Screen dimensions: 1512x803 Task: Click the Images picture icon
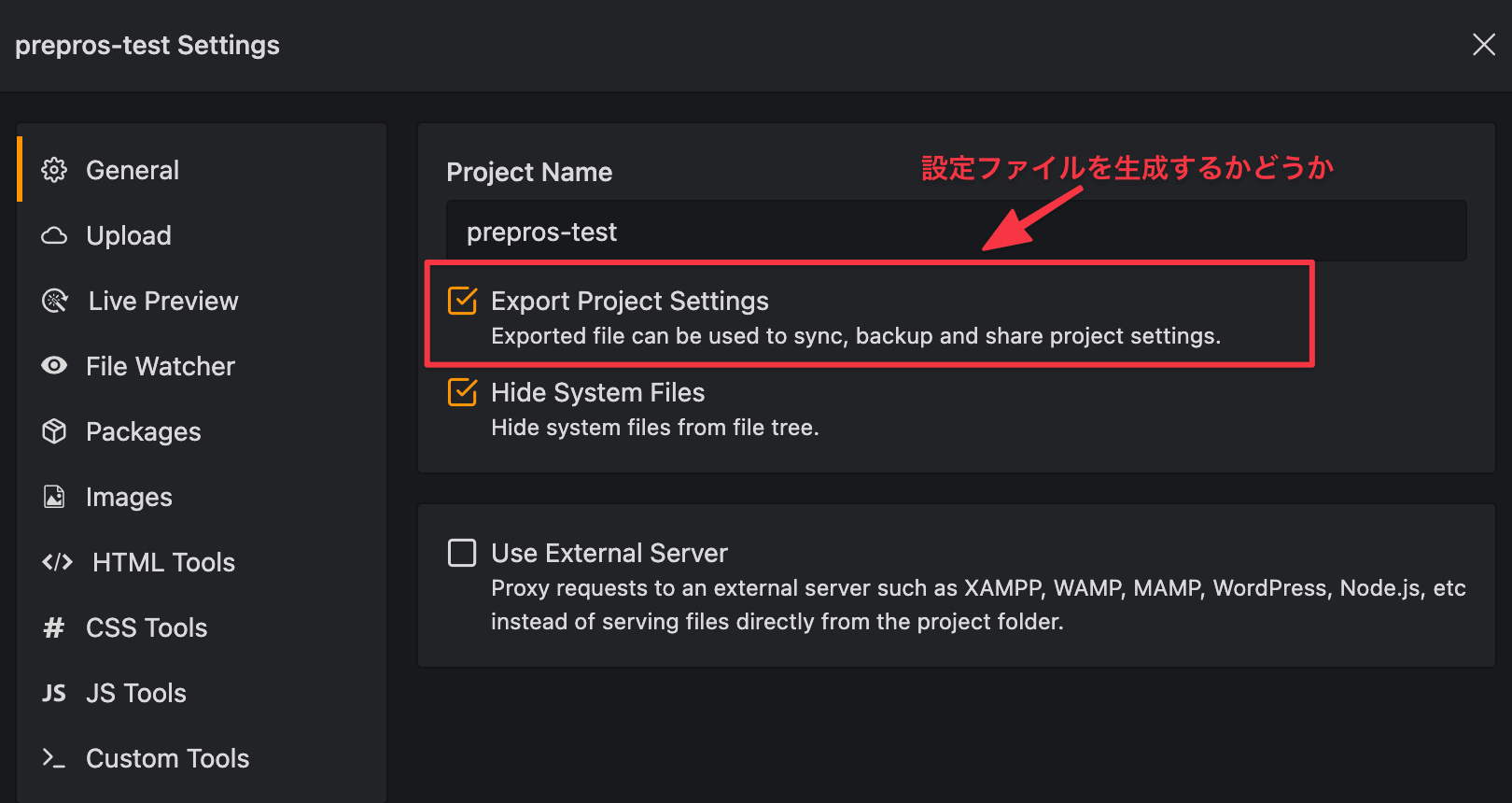(54, 497)
